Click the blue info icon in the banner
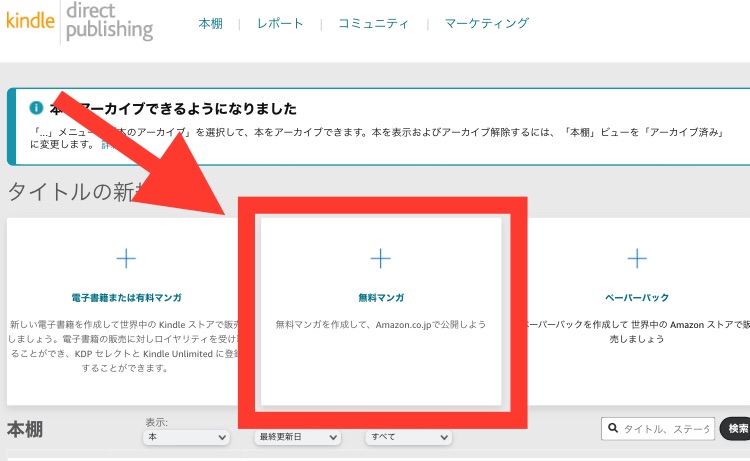The height and width of the screenshot is (461, 750). tap(36, 108)
